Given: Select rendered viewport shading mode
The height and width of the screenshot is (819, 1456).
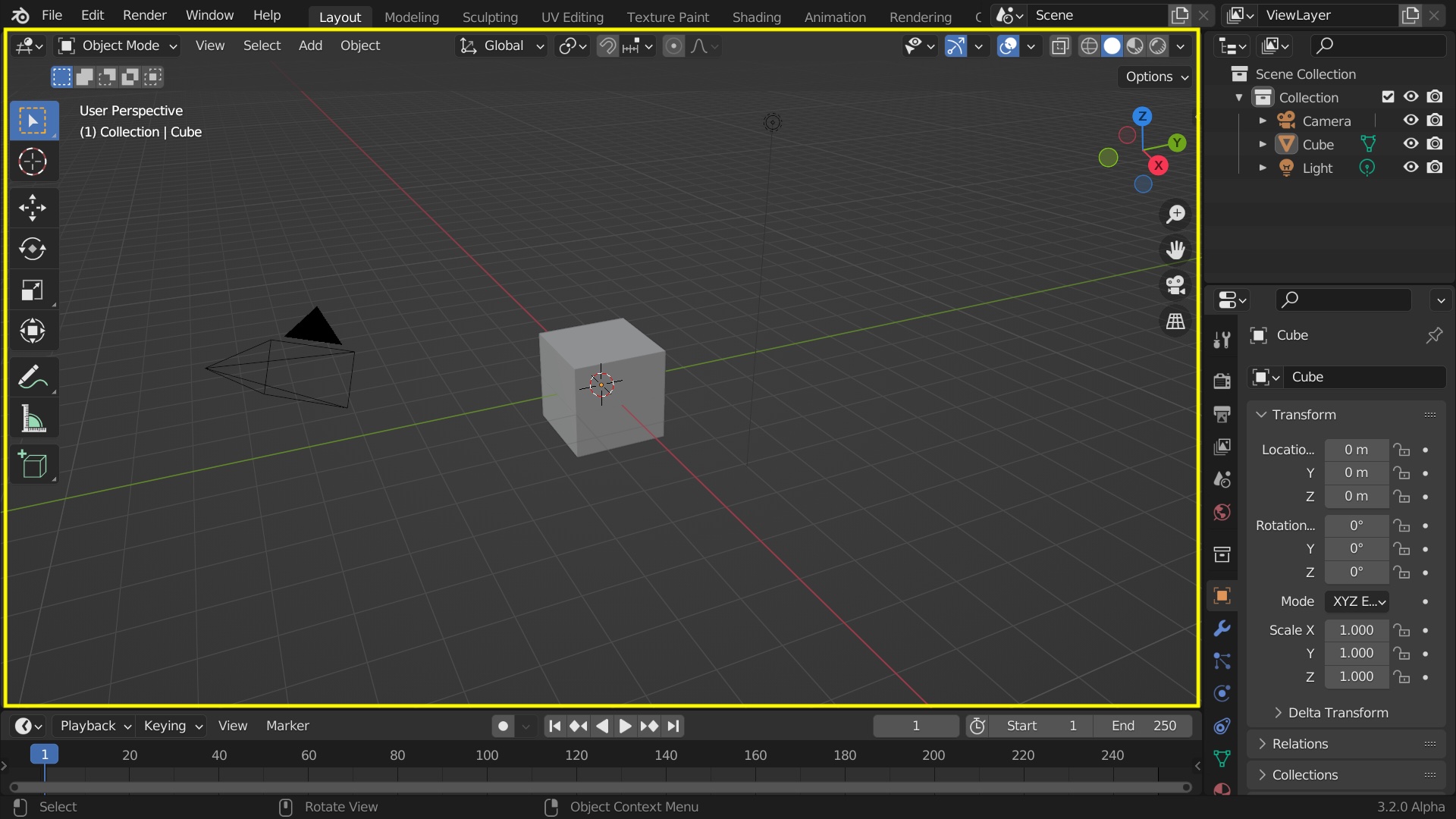Looking at the screenshot, I should tap(1157, 46).
